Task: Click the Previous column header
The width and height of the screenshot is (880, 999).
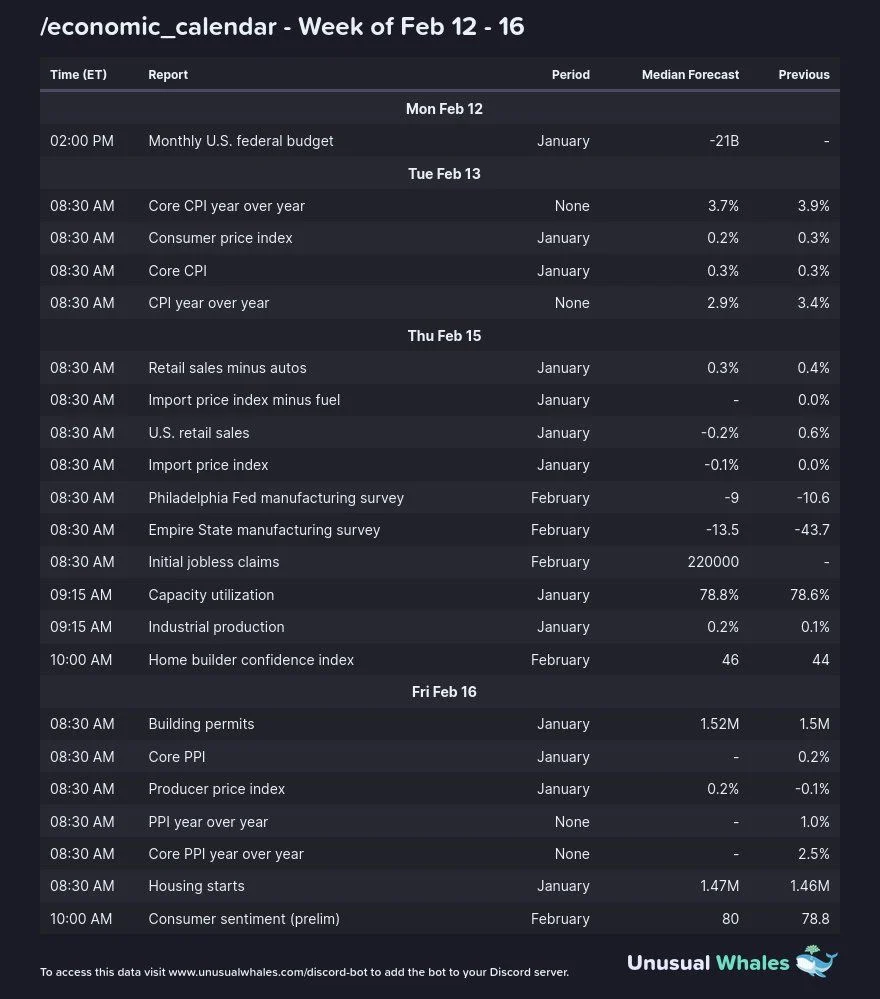Action: [x=804, y=75]
